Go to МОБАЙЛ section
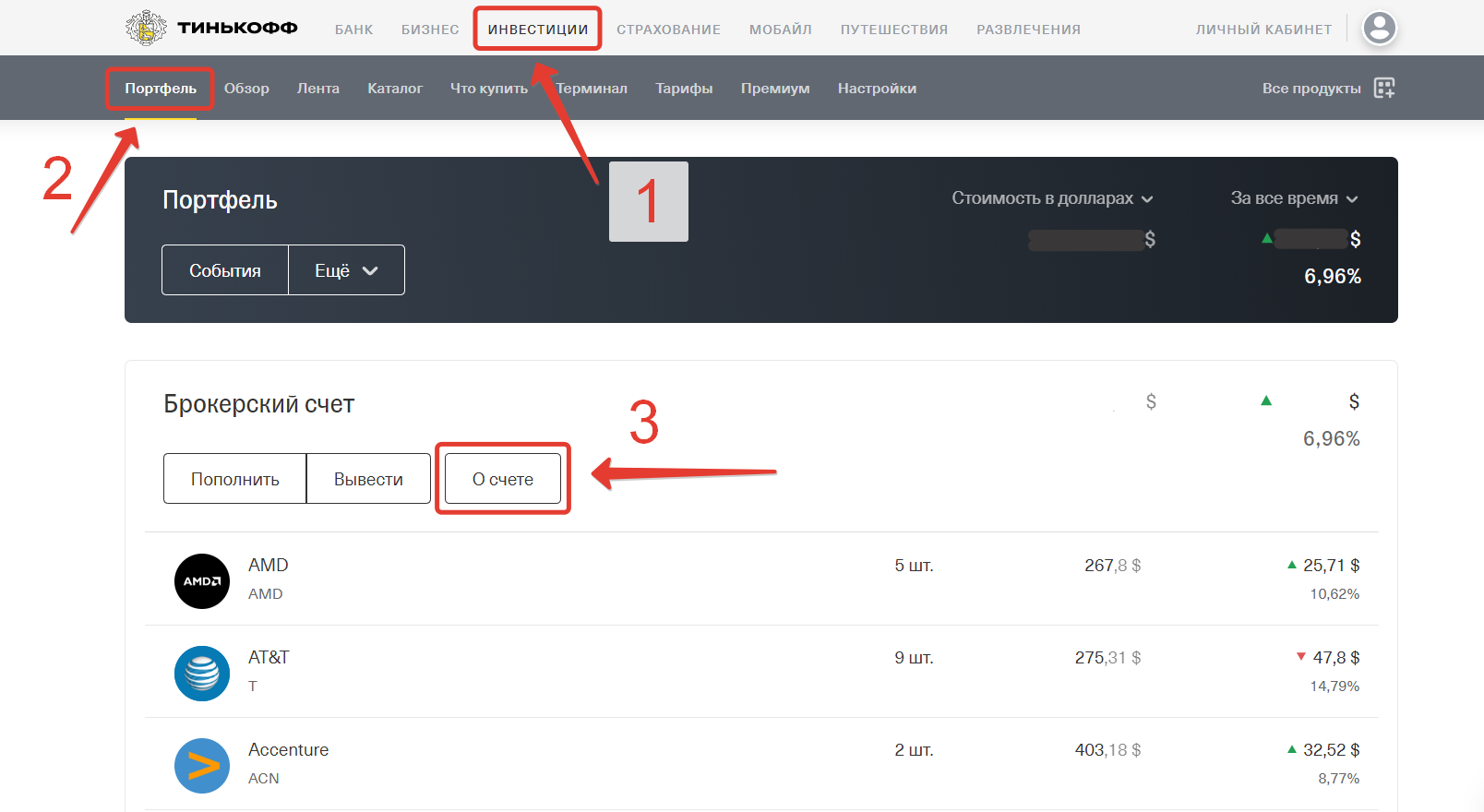Image resolution: width=1484 pixels, height=812 pixels. (781, 30)
